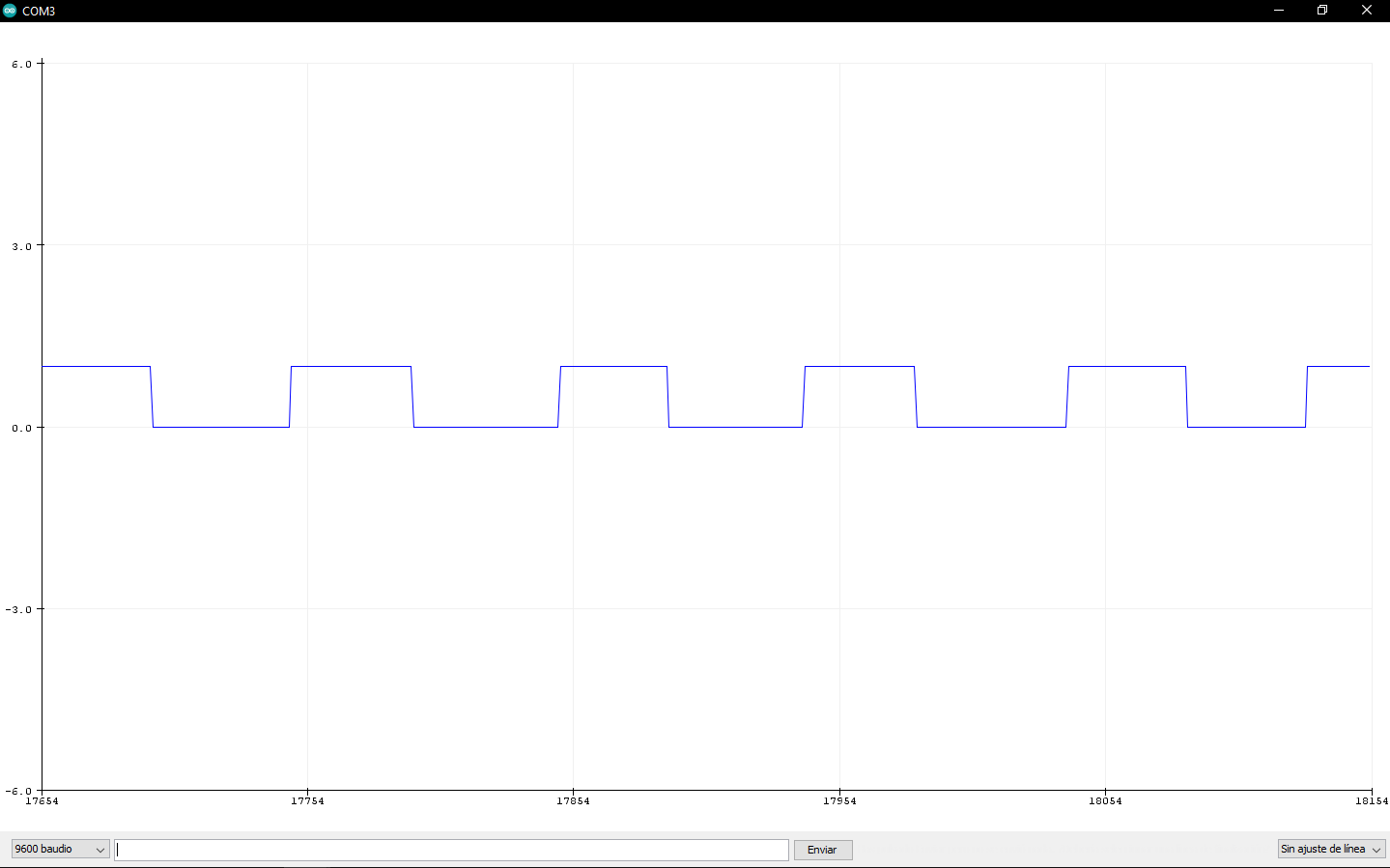
Task: Click the Arduino icon in title bar
Action: tap(10, 11)
